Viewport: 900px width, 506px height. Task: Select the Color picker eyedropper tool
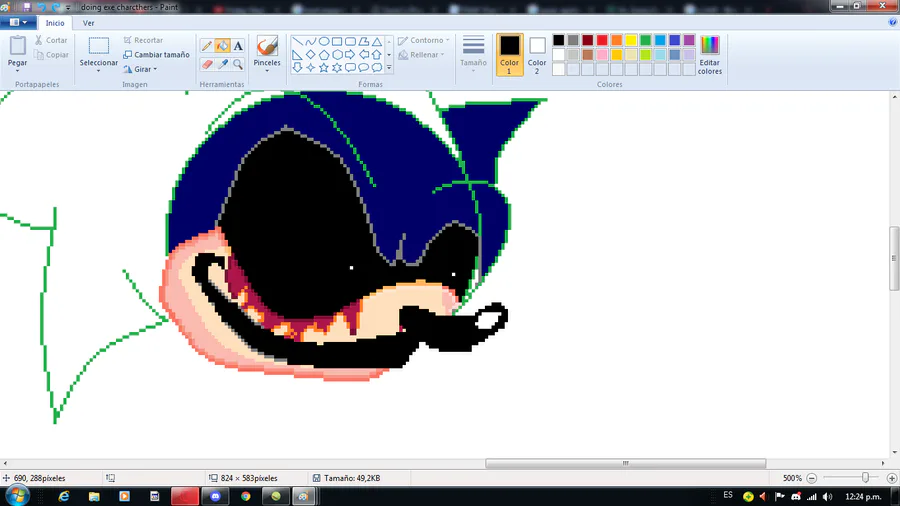(222, 64)
